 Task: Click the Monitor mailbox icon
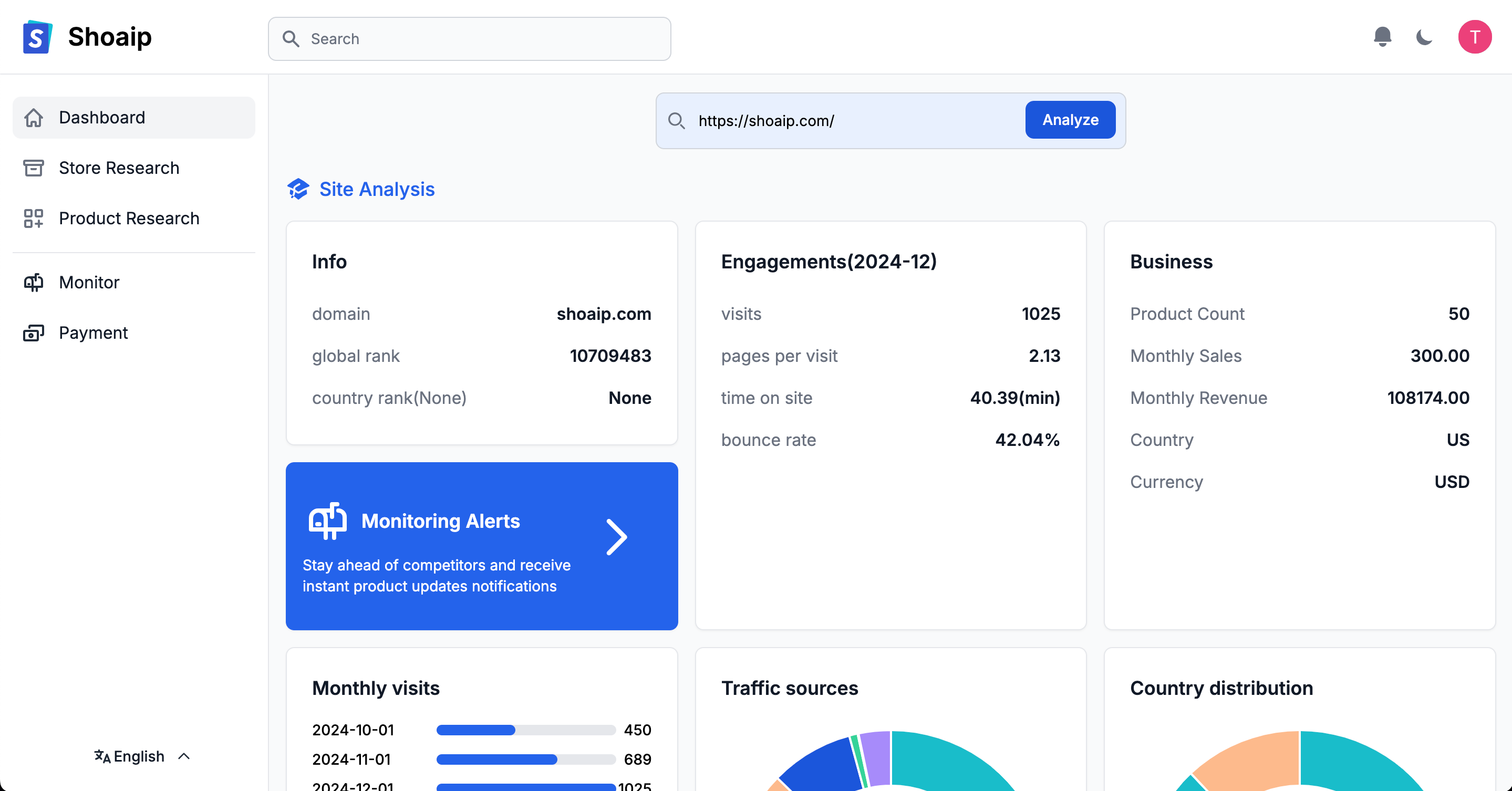click(x=34, y=282)
